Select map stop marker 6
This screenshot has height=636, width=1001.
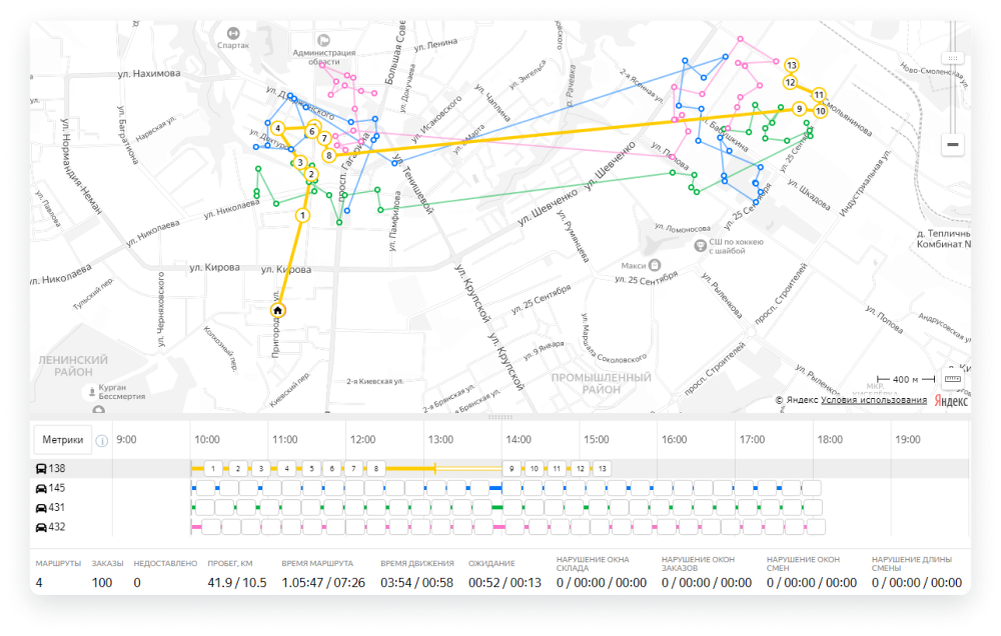click(312, 132)
